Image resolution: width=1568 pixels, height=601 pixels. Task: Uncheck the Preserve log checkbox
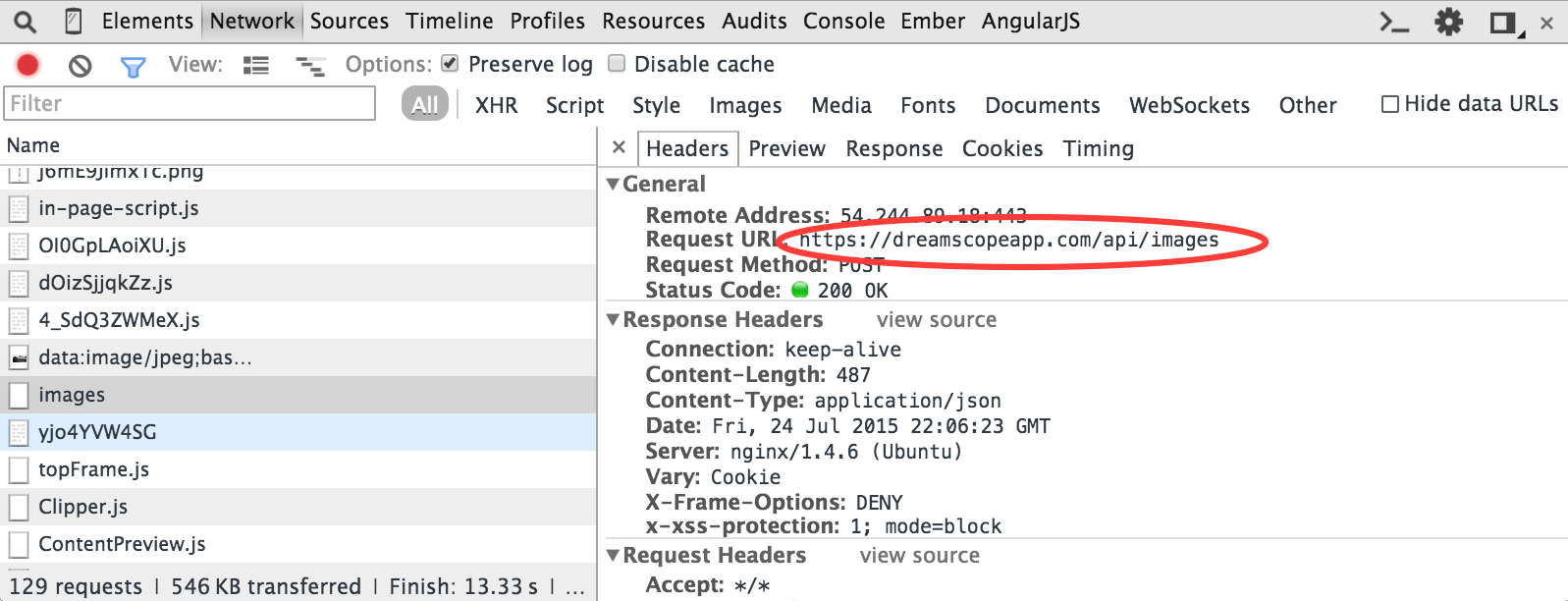[x=450, y=64]
